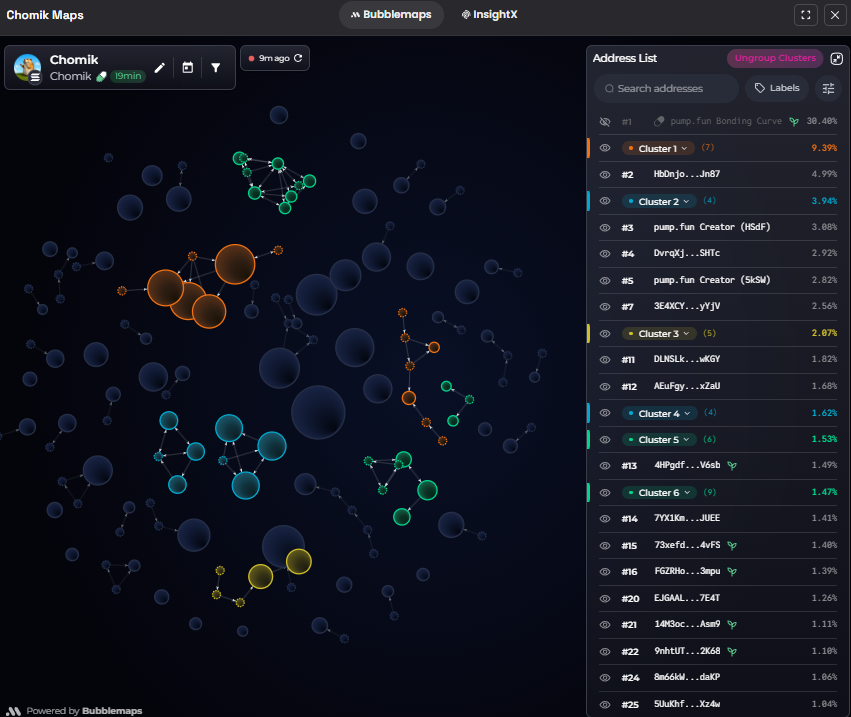851x717 pixels.
Task: Hide address #4 DvrqXj...SHTc
Action: (x=605, y=253)
